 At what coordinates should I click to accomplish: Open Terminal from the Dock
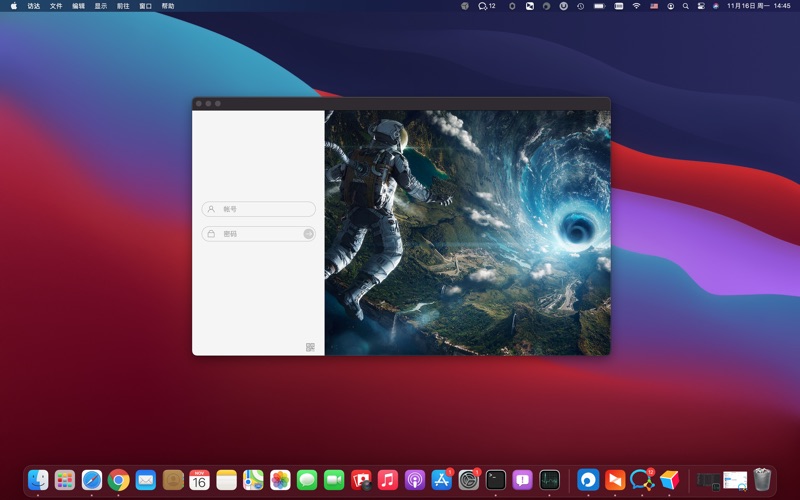[496, 480]
